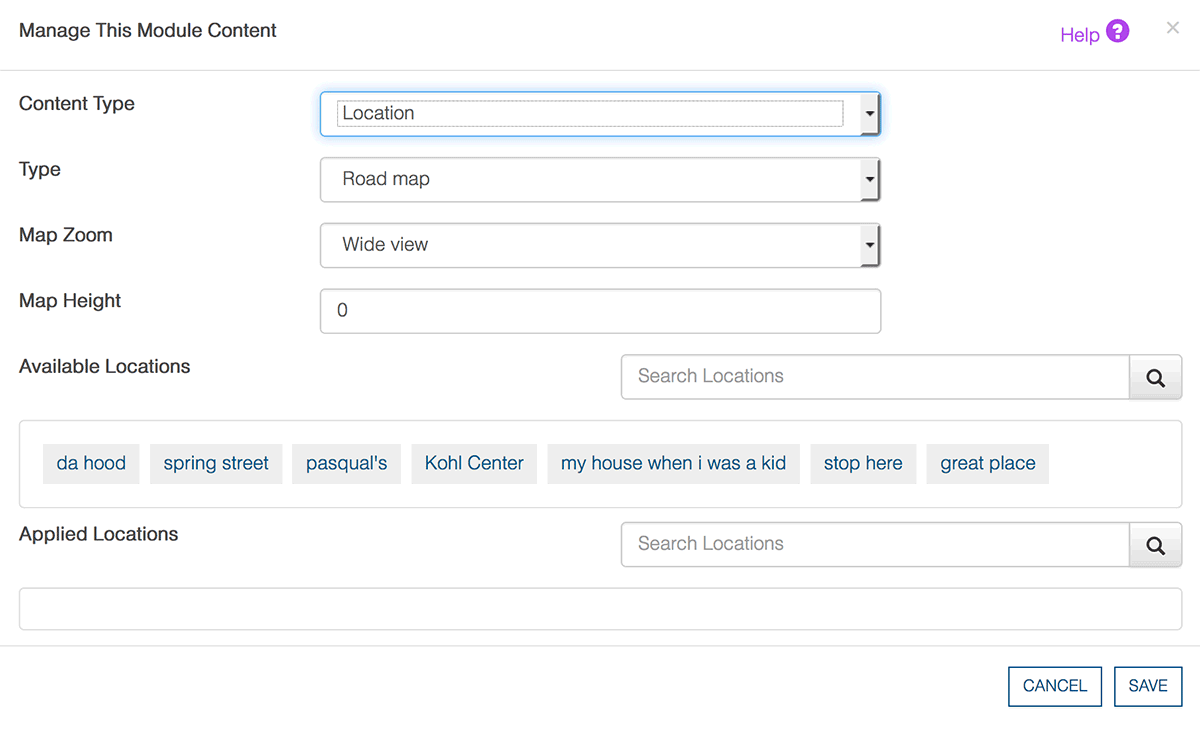1200x743 pixels.
Task: Click the purple Help question mark icon
Action: coord(1118,32)
